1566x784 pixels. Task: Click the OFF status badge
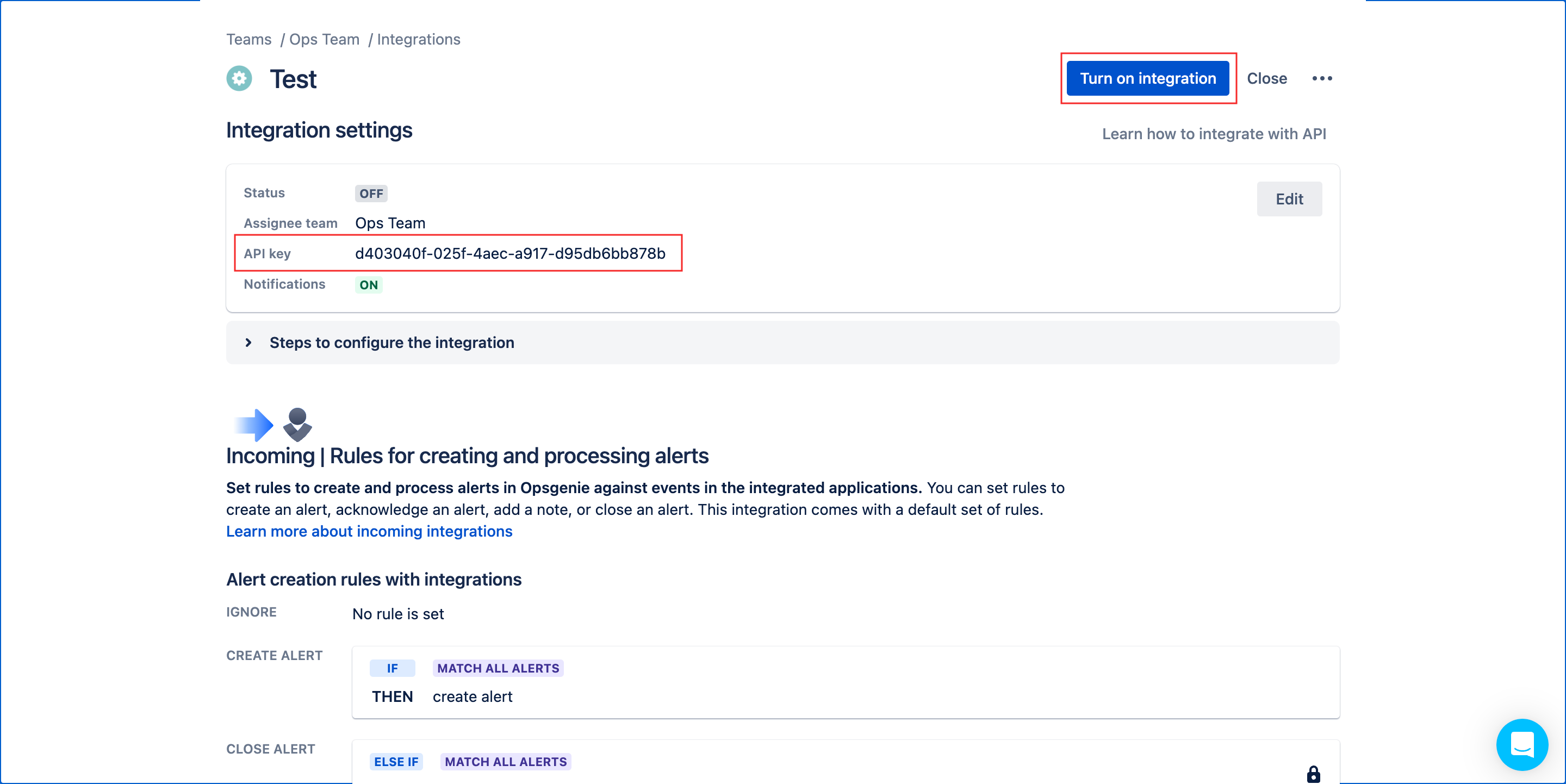[x=371, y=193]
